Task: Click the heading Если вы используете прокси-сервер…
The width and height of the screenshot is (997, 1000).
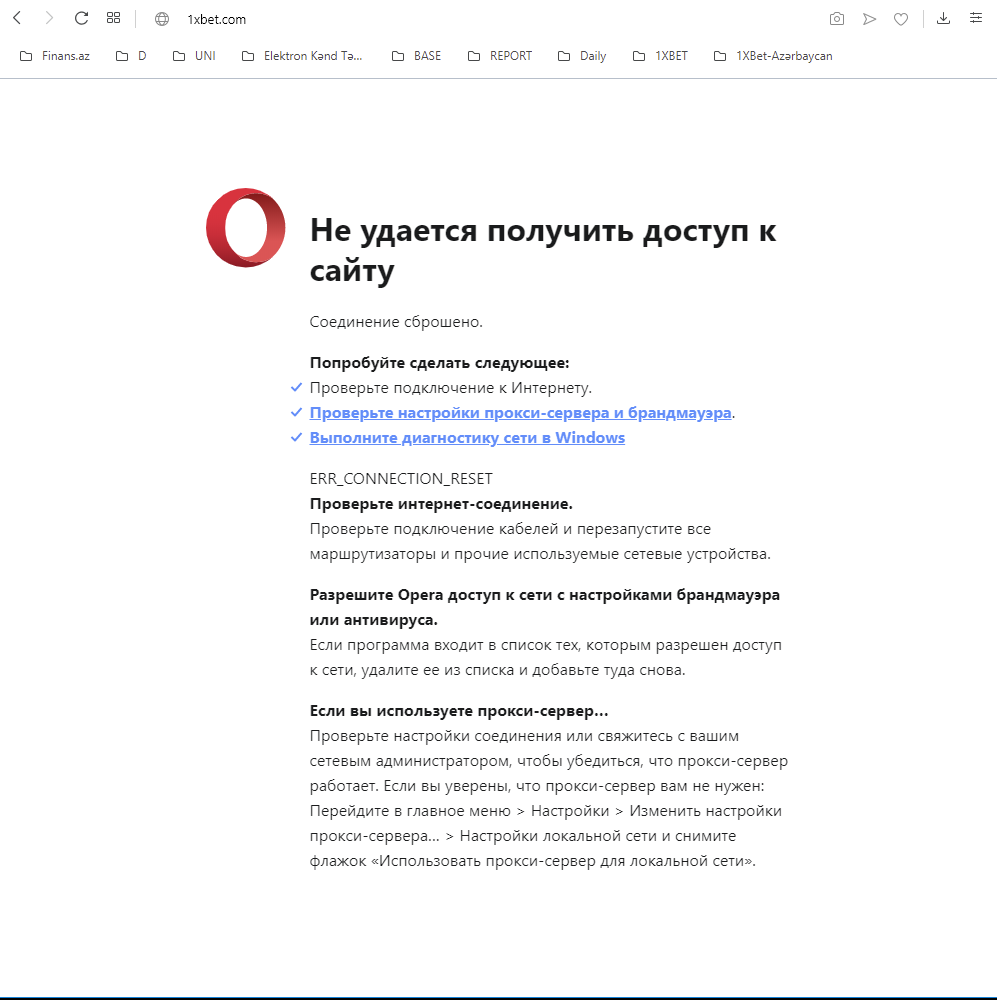Action: point(459,710)
